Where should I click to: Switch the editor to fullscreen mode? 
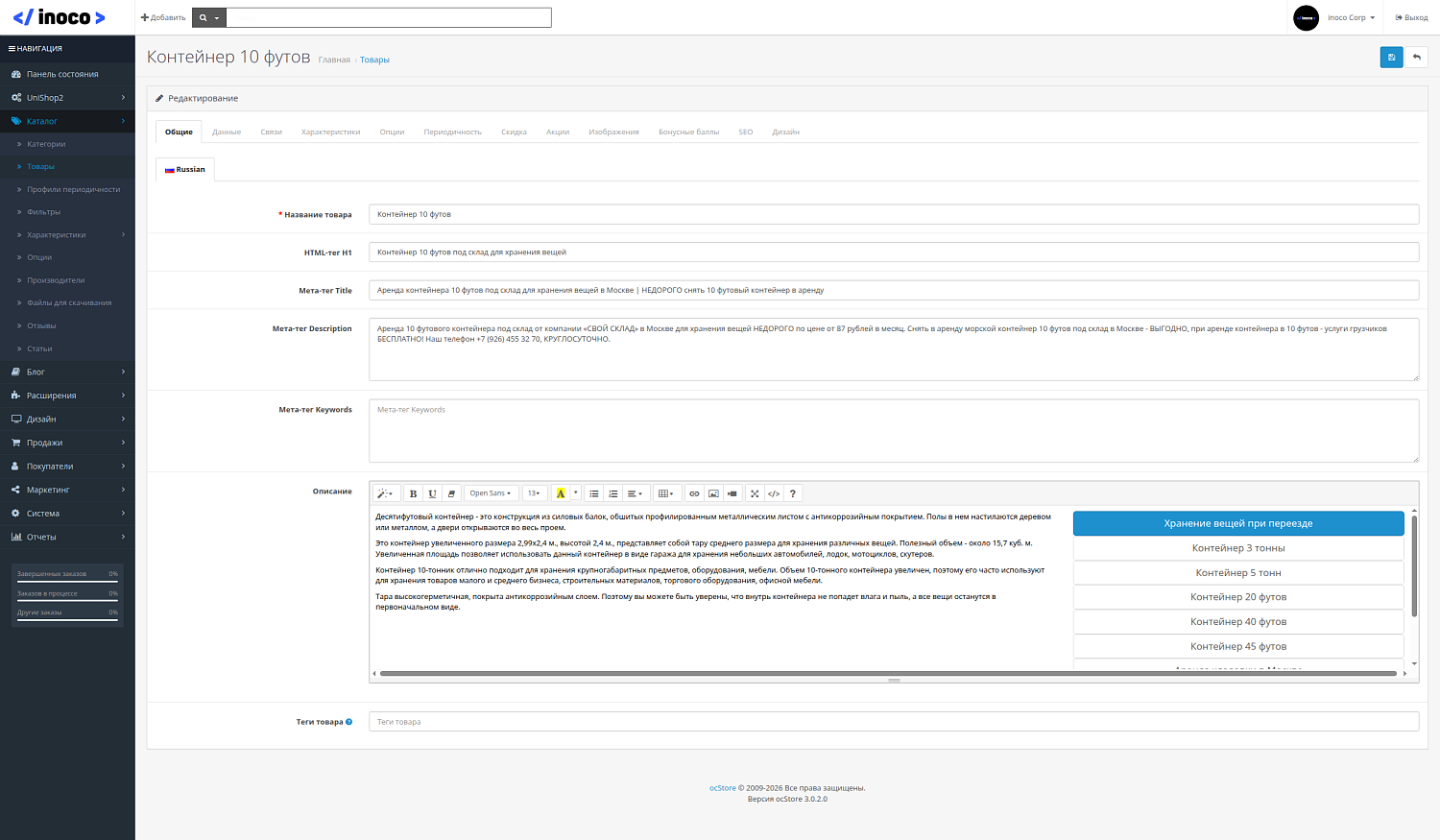756,492
